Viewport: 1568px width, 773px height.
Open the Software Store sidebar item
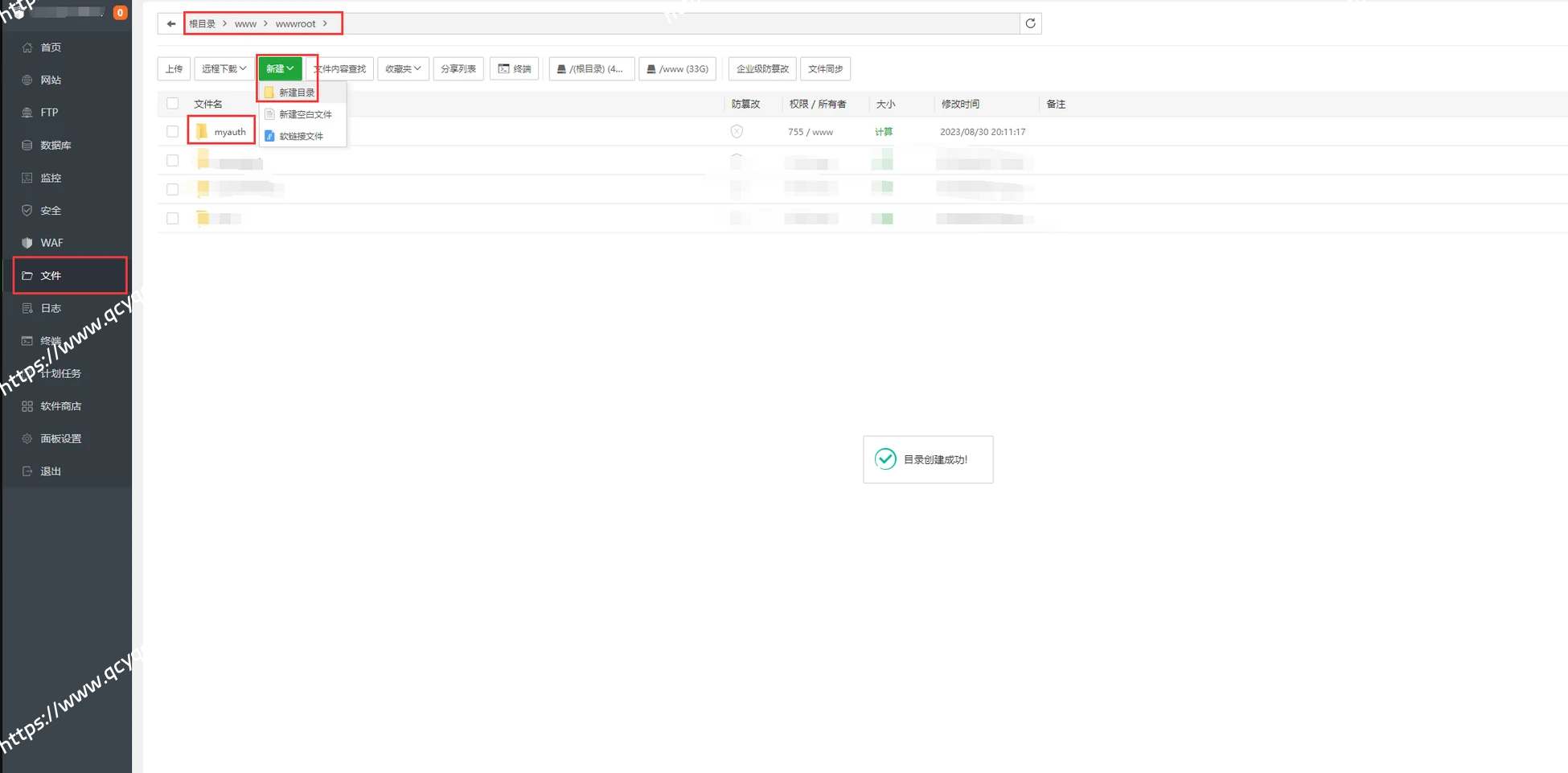(60, 406)
